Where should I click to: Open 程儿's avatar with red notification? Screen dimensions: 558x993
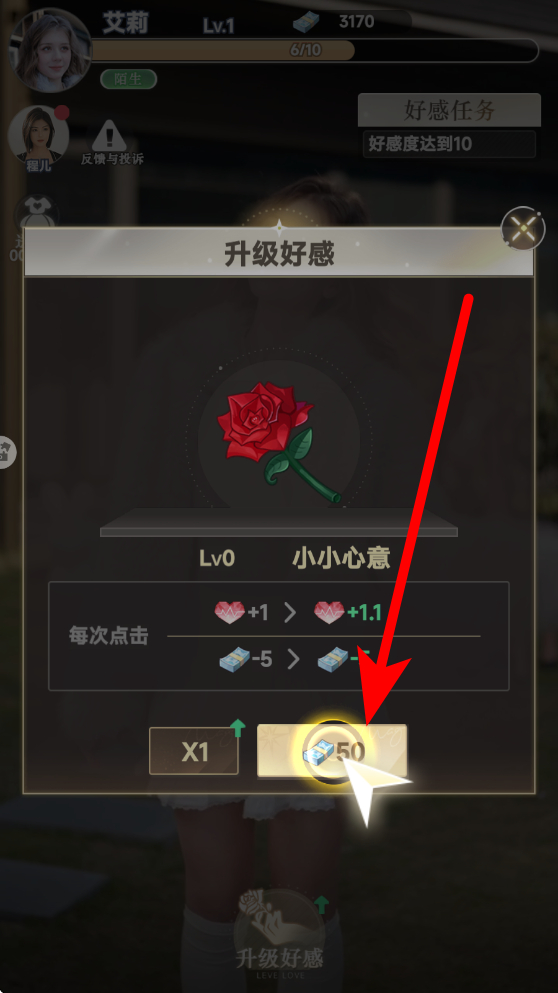(39, 136)
